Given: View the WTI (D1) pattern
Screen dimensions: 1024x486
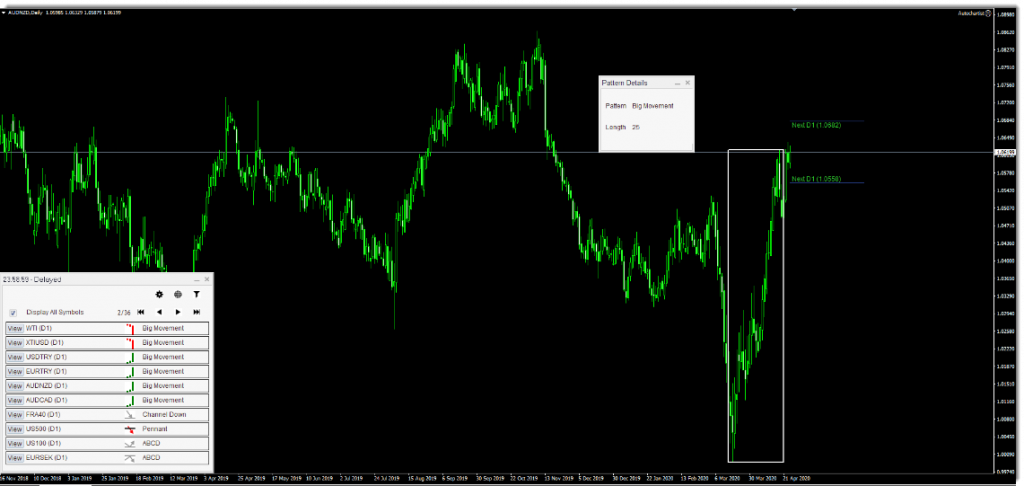Looking at the screenshot, I should (14, 328).
